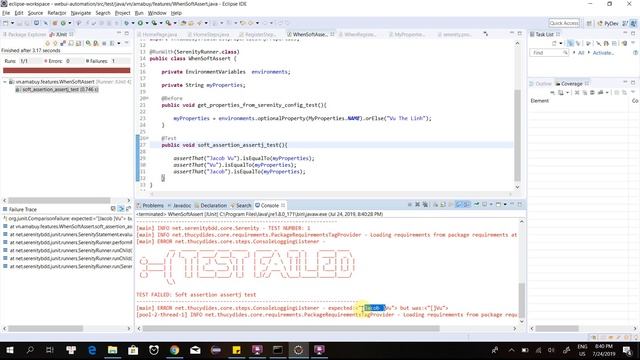
Task: Open the dropdown arrow next to New icon
Action: tap(12, 23)
